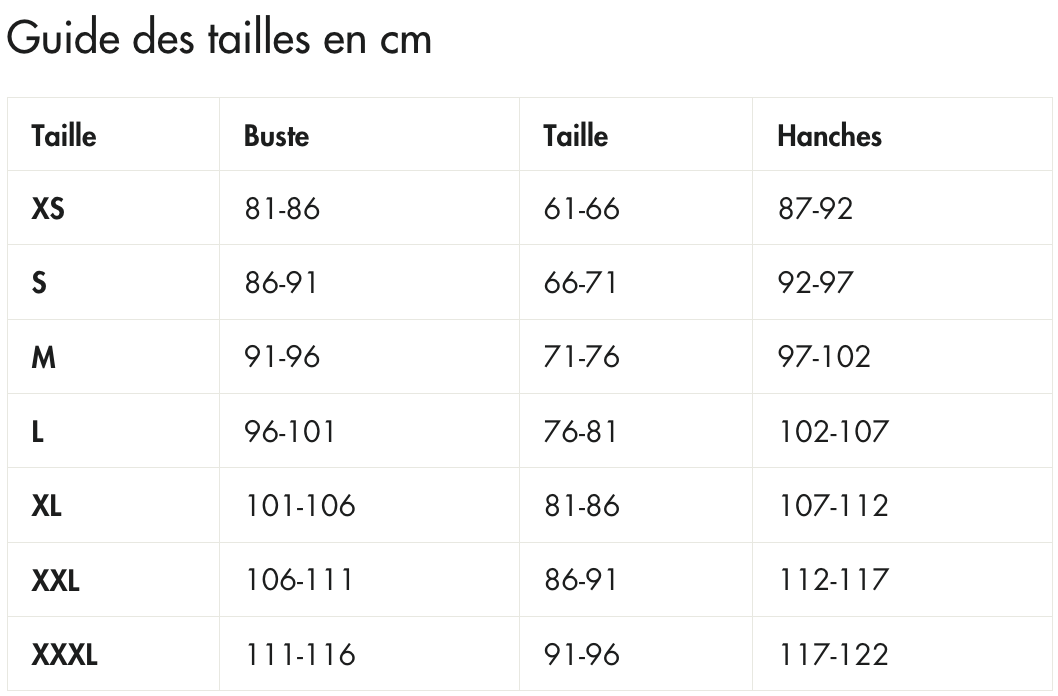Screen dimensions: 1058x696
Task: Select the waist value 91-96
Action: click(x=582, y=654)
